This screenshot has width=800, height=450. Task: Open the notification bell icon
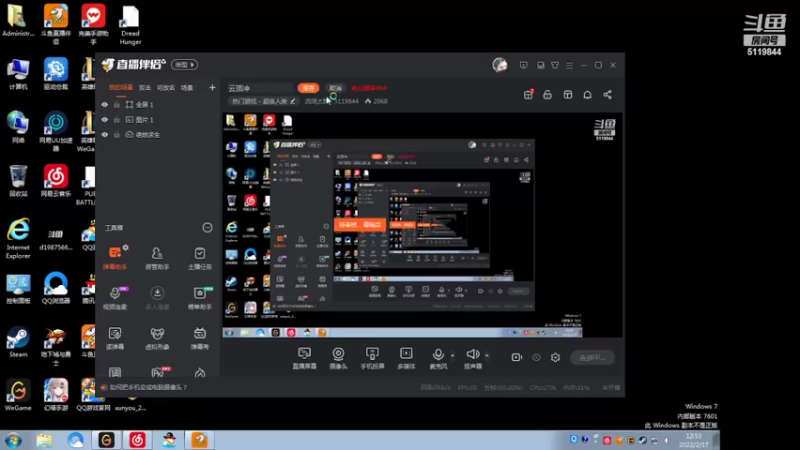click(587, 95)
